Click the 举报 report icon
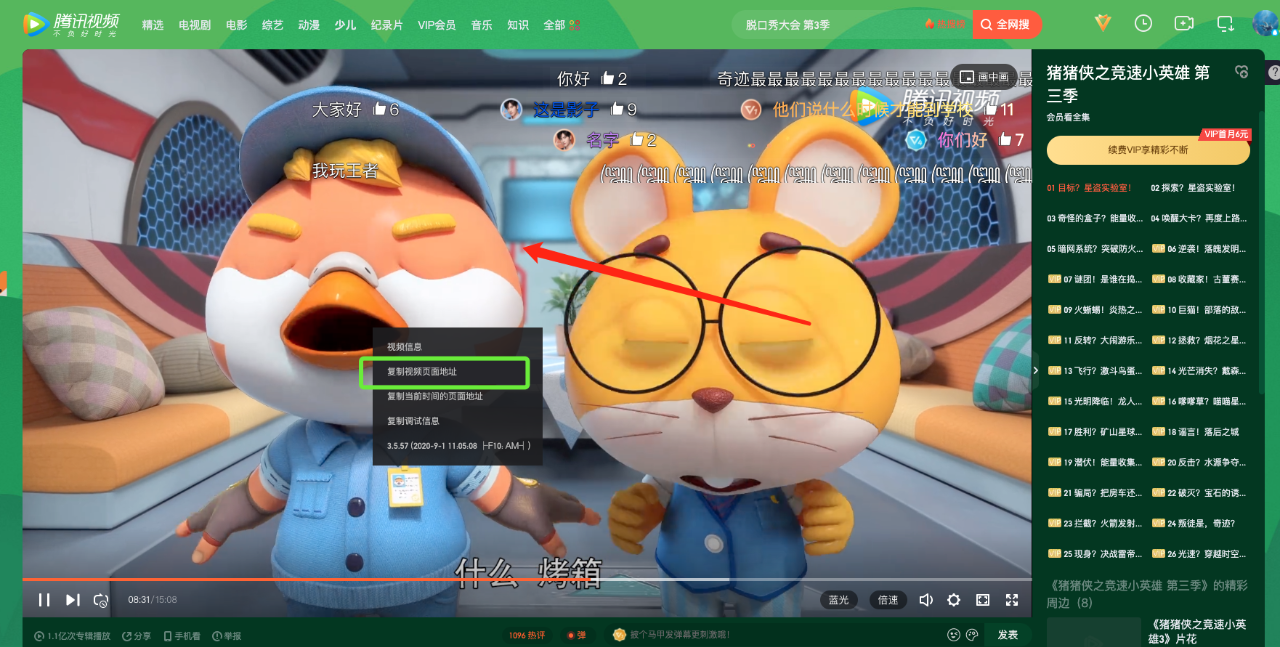 pyautogui.click(x=226, y=636)
